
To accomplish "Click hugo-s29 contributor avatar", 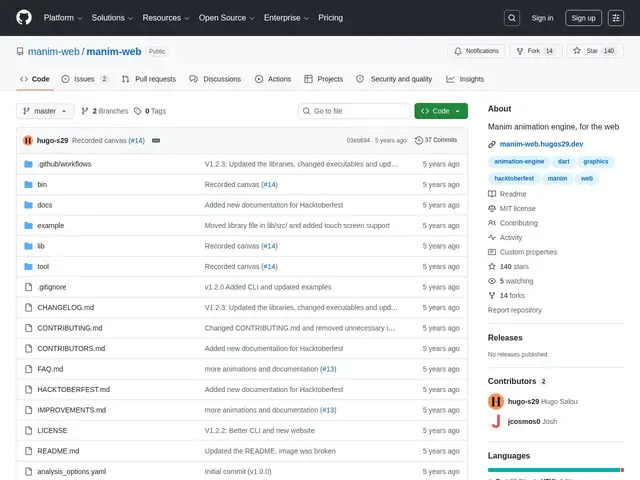I will 496,402.
